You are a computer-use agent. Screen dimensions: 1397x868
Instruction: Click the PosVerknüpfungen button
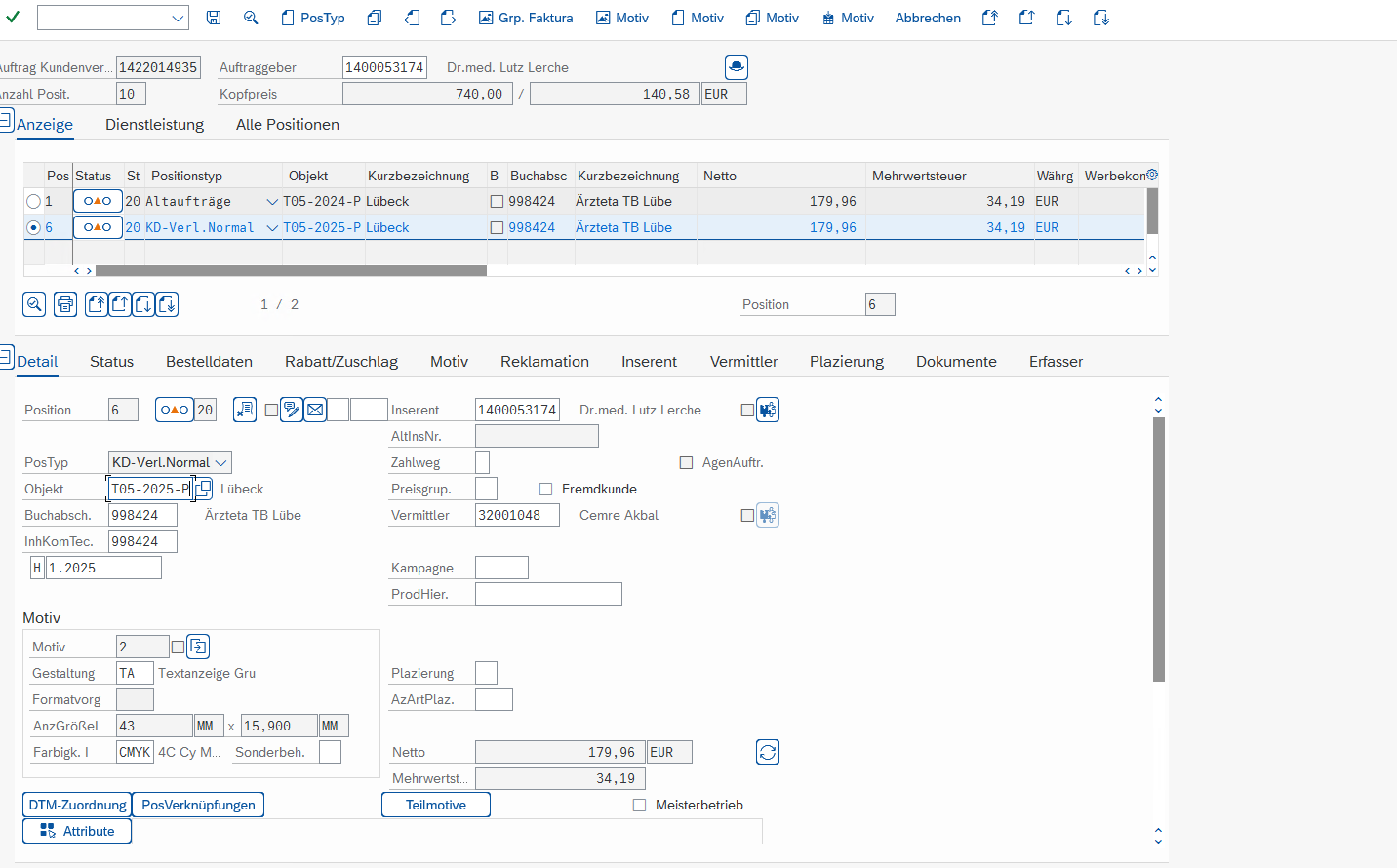coord(198,805)
